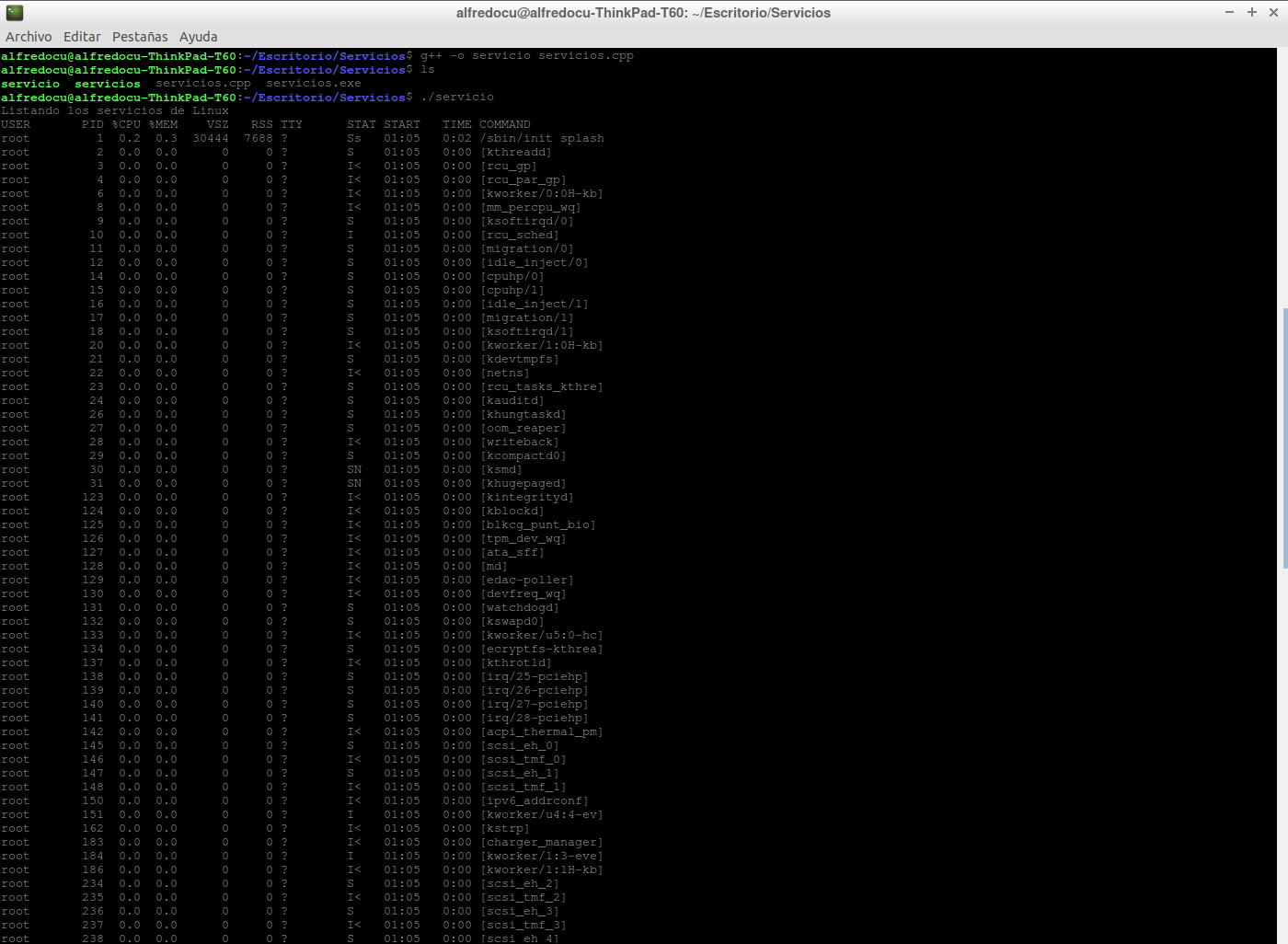Viewport: 1288px width, 944px height.
Task: Click 'servicios.exe' in the ls output
Action: click(314, 84)
